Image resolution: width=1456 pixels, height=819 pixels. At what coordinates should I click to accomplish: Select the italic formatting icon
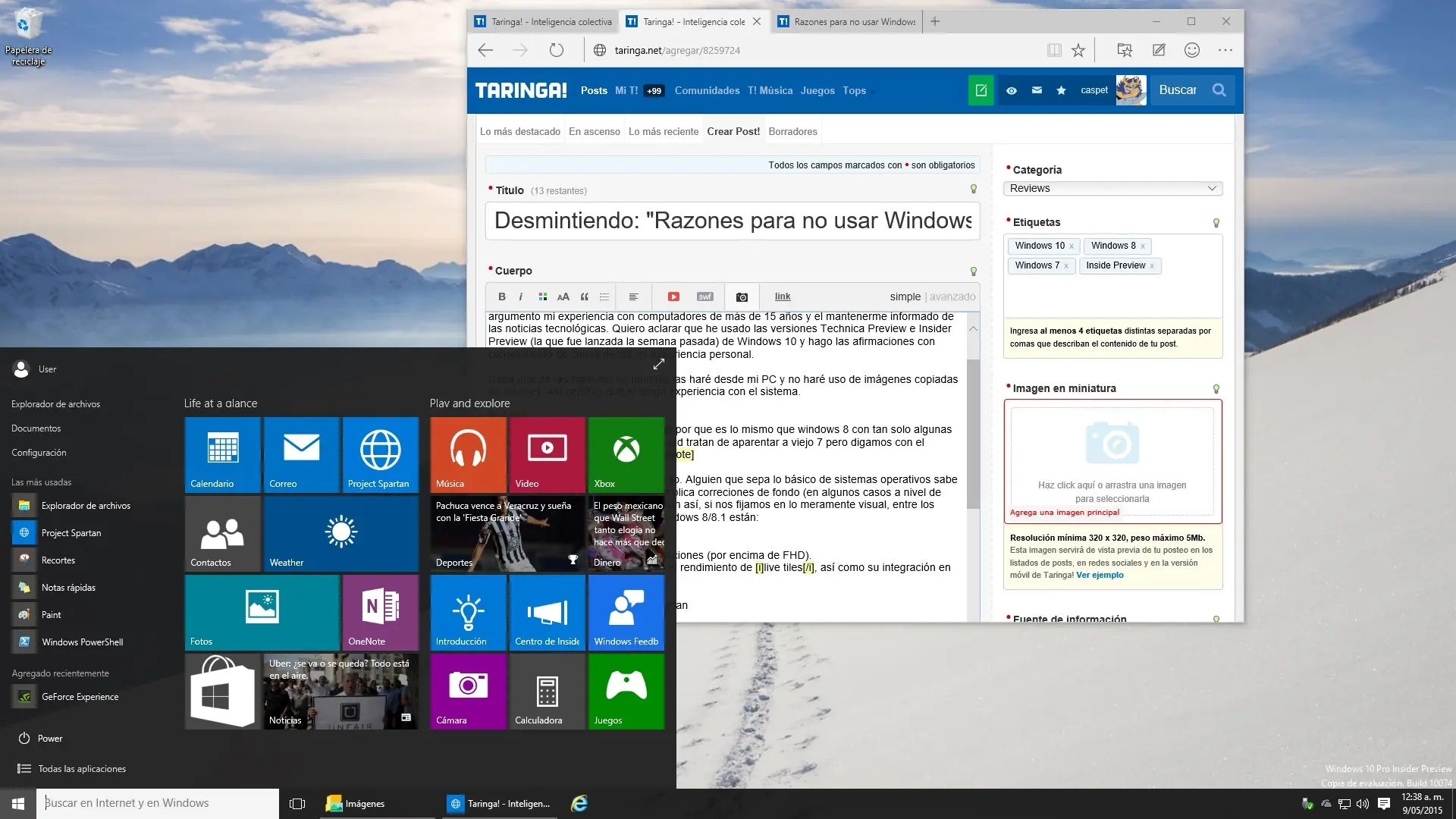point(521,297)
